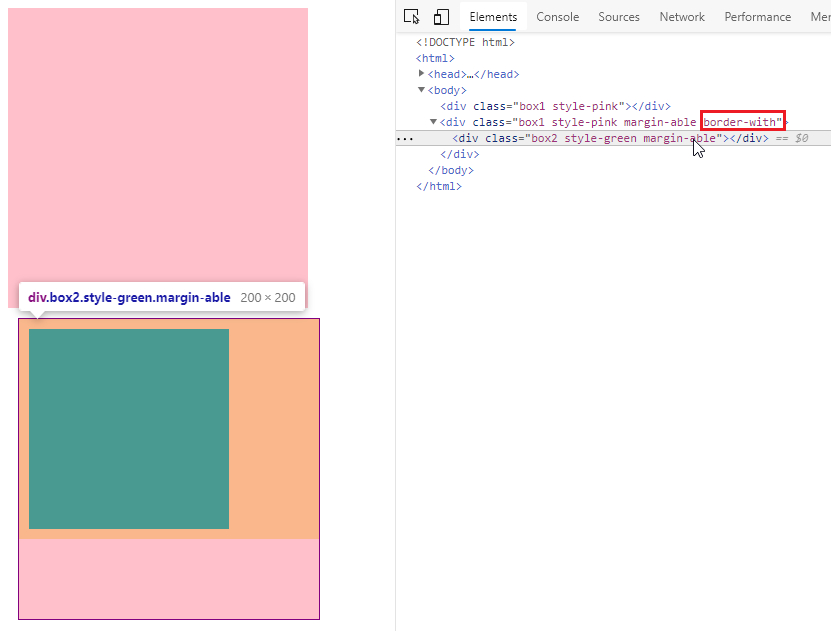
Task: Click the border-with class name text
Action: point(740,122)
